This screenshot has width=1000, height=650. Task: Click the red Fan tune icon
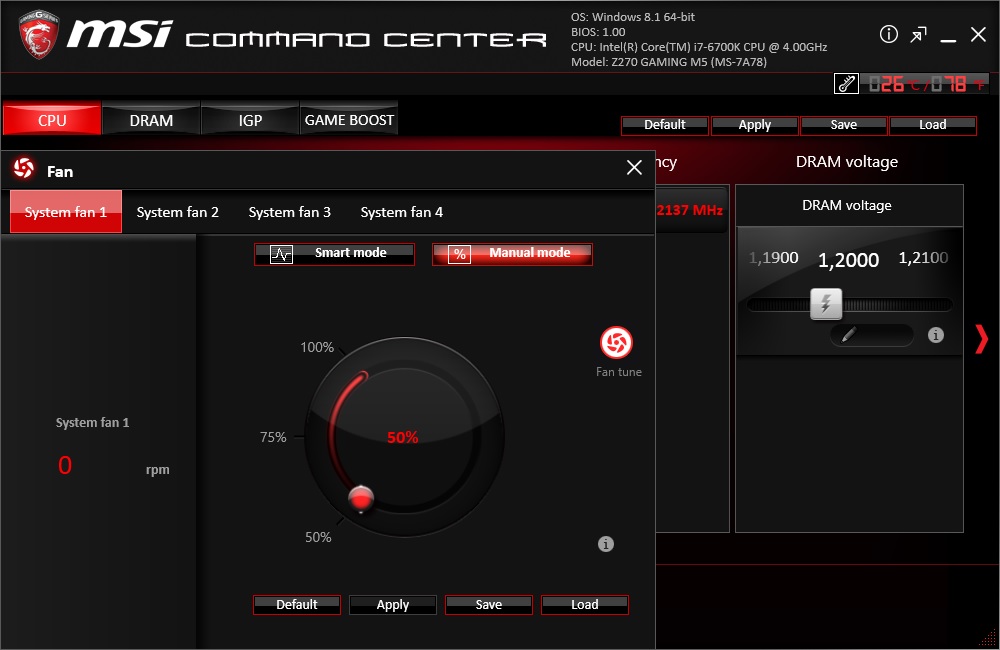tap(616, 343)
